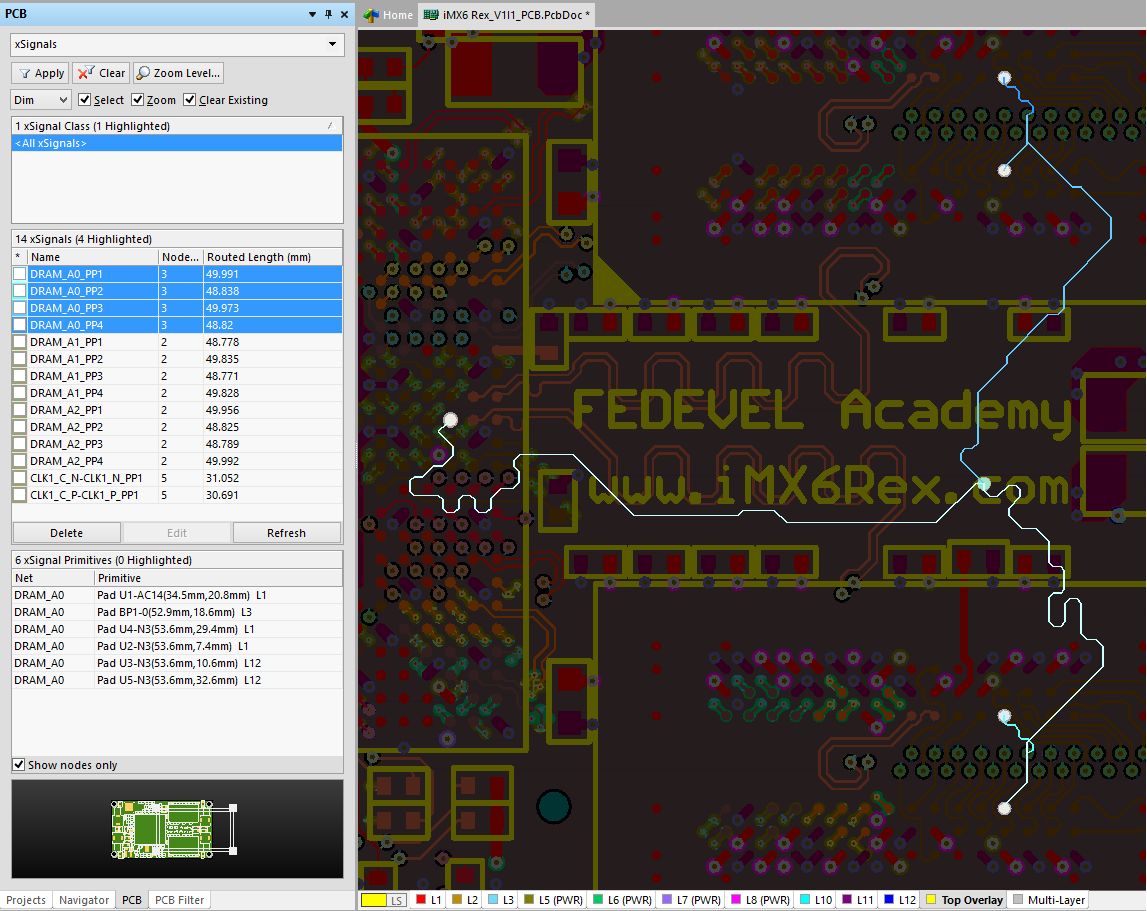The width and height of the screenshot is (1147, 911).
Task: Click the LS layer set yellow swatch
Action: [373, 900]
